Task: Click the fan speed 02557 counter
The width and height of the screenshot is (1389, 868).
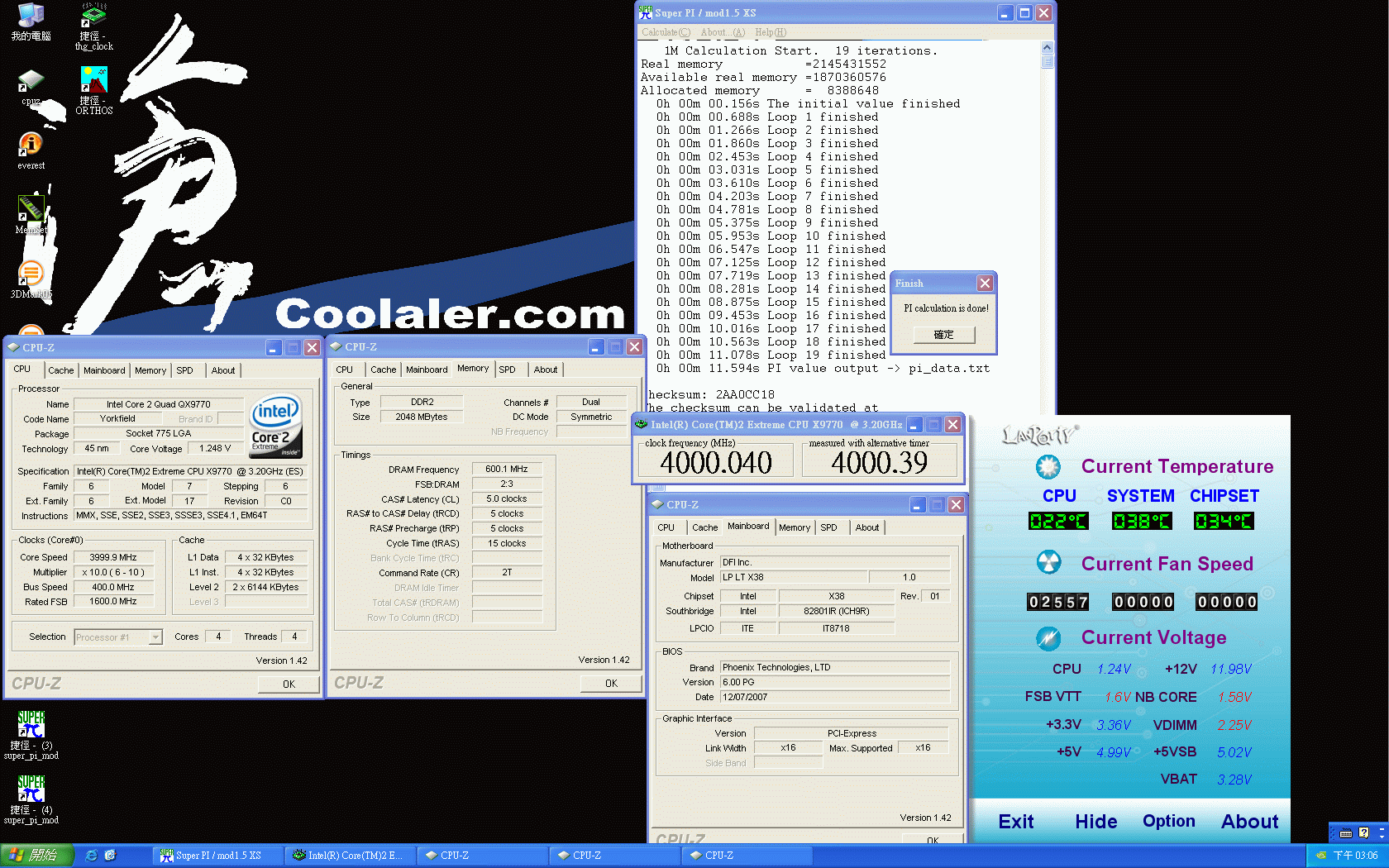Action: (1057, 602)
